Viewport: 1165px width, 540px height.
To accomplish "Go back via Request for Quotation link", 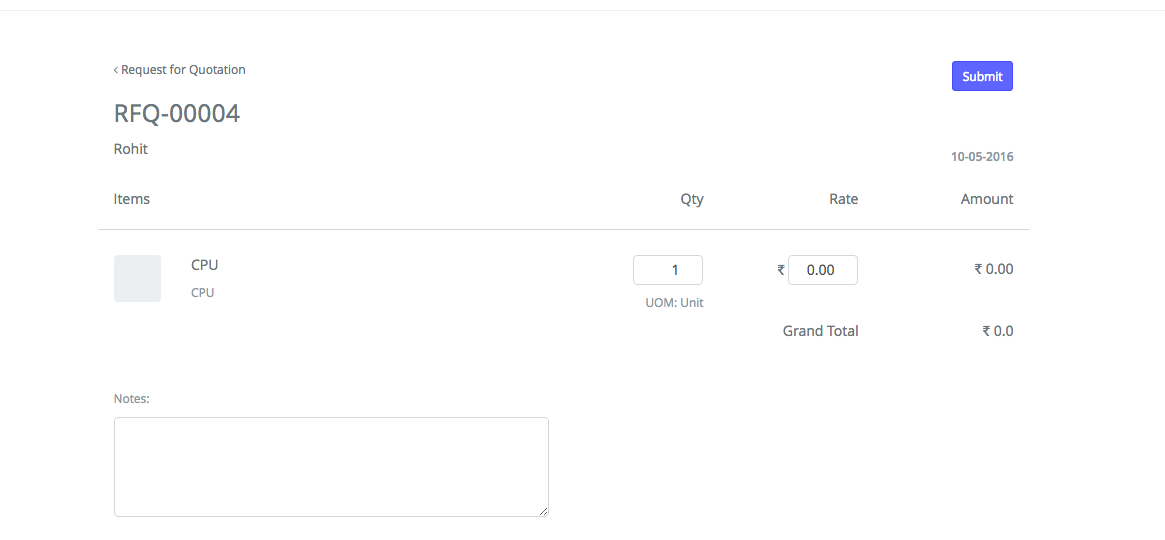I will click(x=183, y=70).
